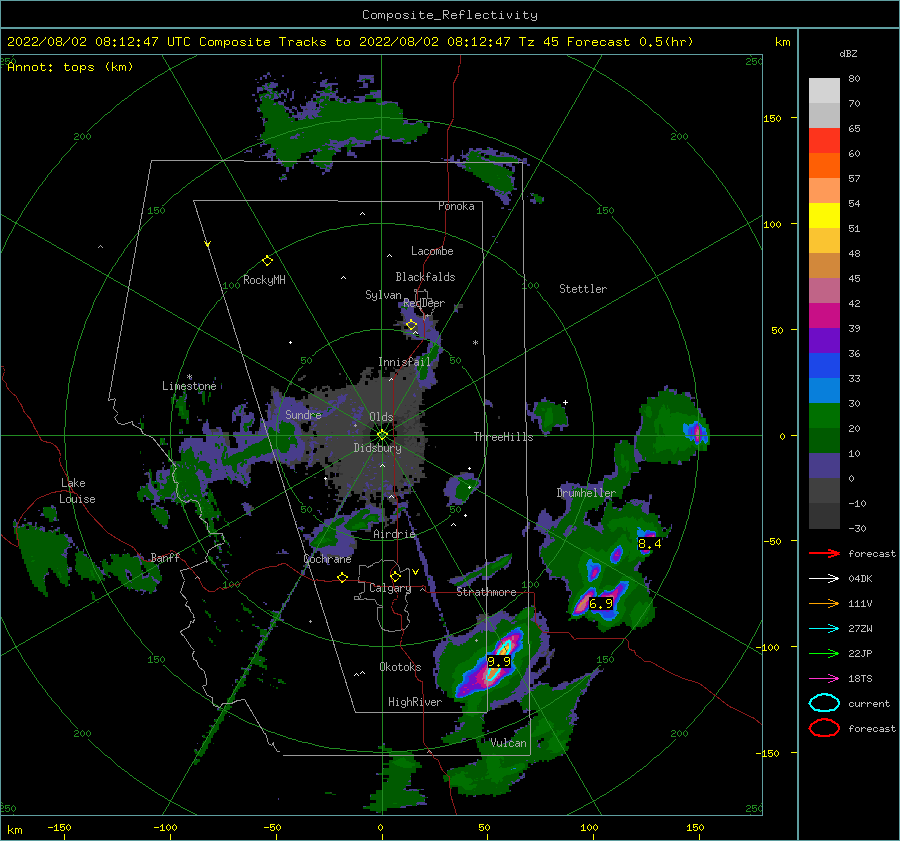Click the Vulcan town label

tap(508, 743)
